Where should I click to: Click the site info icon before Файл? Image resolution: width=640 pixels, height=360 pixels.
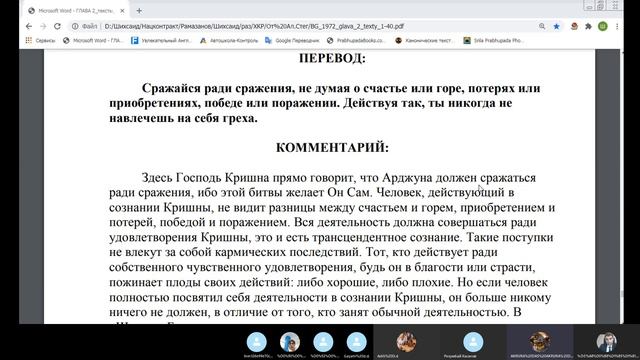pyautogui.click(x=75, y=26)
